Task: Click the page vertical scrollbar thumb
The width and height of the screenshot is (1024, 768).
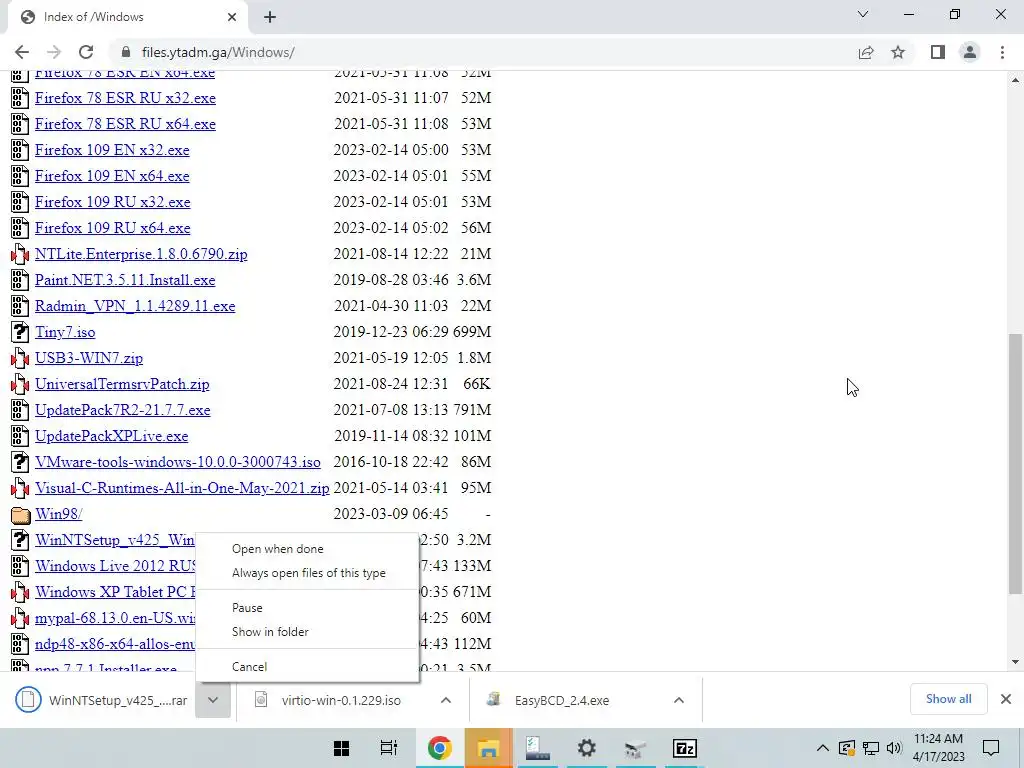Action: (1015, 464)
